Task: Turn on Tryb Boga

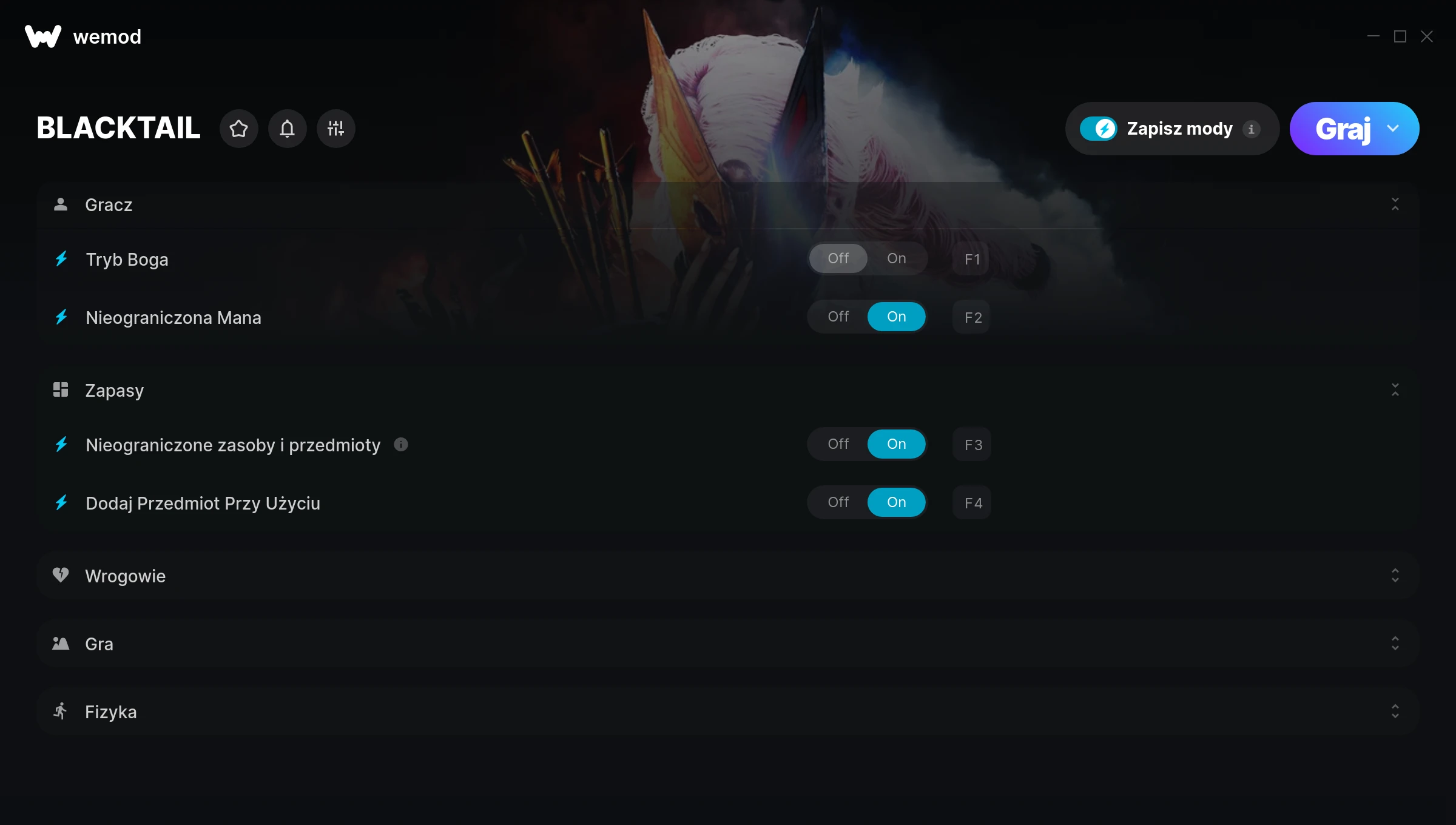Action: [x=896, y=258]
